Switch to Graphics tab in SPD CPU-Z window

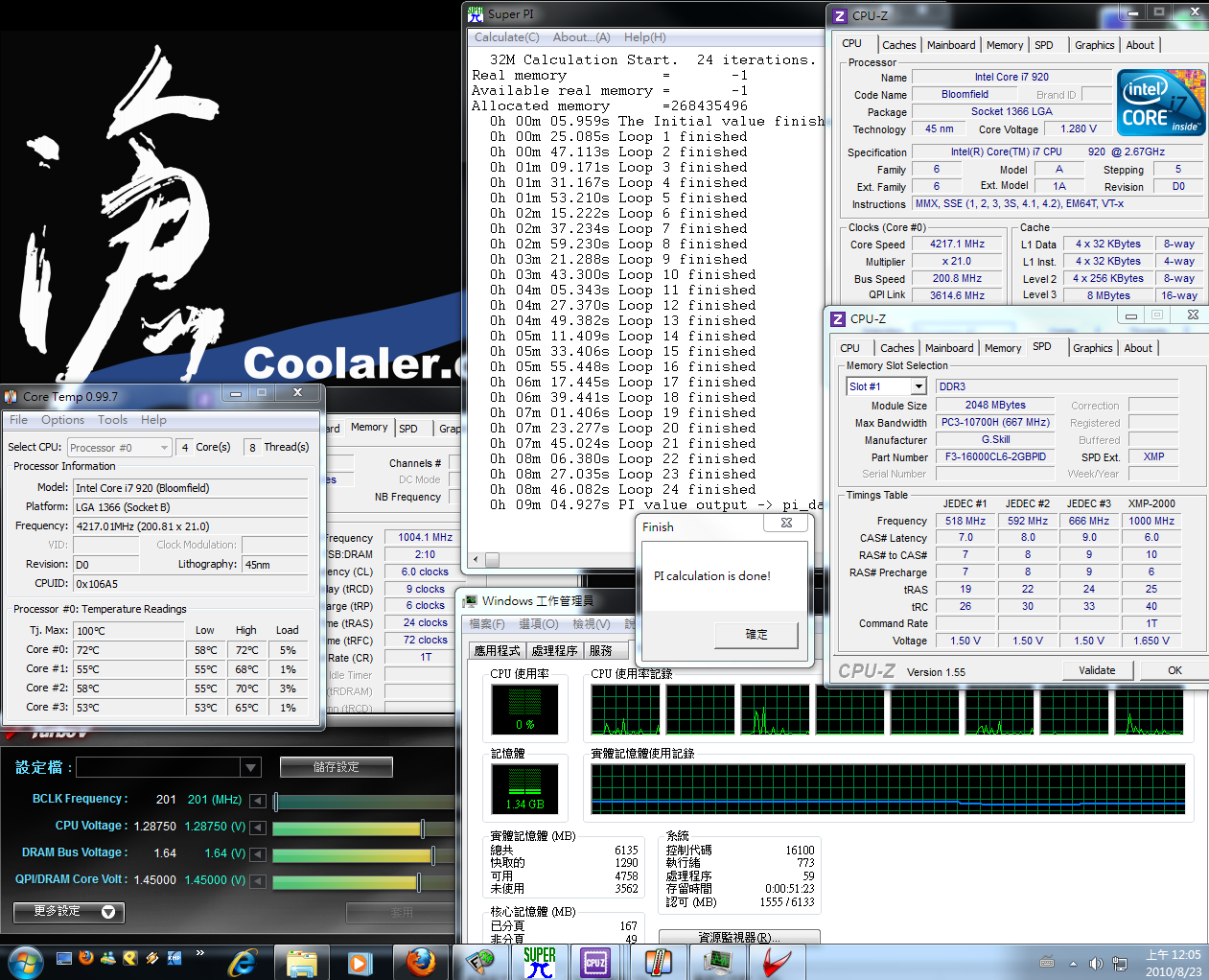point(1093,348)
